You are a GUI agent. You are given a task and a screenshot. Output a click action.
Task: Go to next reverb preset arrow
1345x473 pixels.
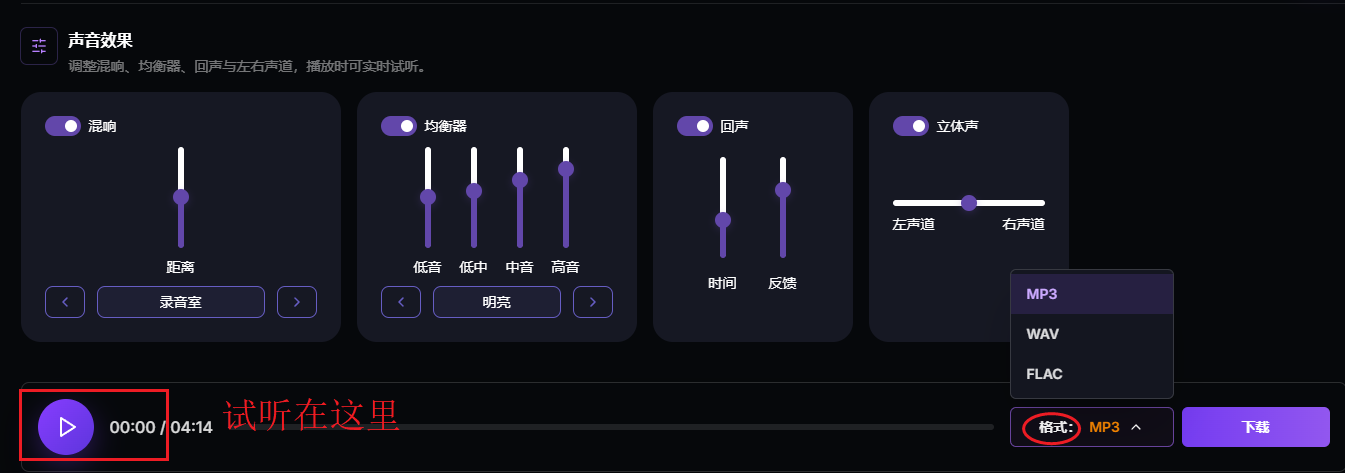point(297,302)
